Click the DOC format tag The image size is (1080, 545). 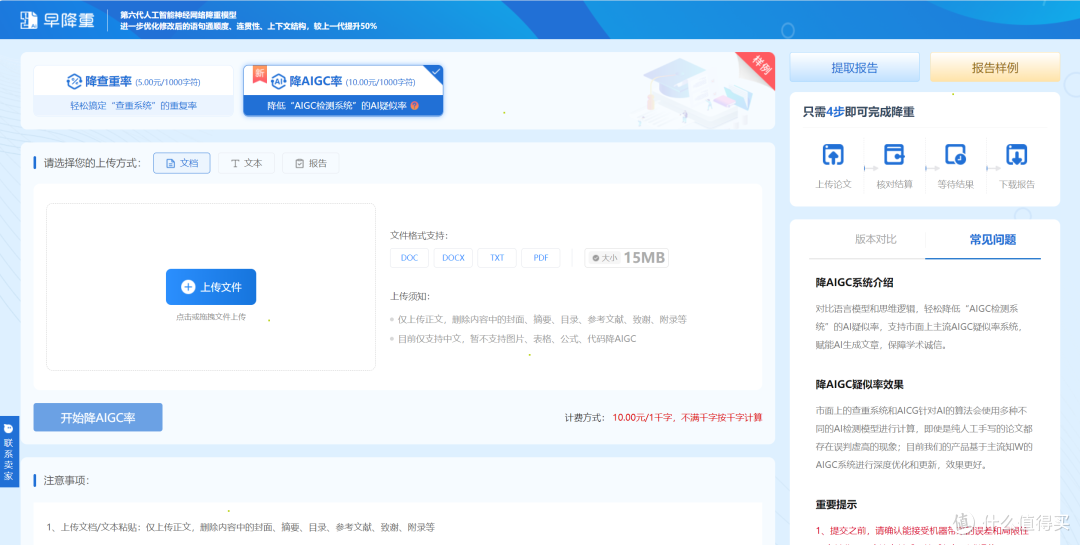409,258
